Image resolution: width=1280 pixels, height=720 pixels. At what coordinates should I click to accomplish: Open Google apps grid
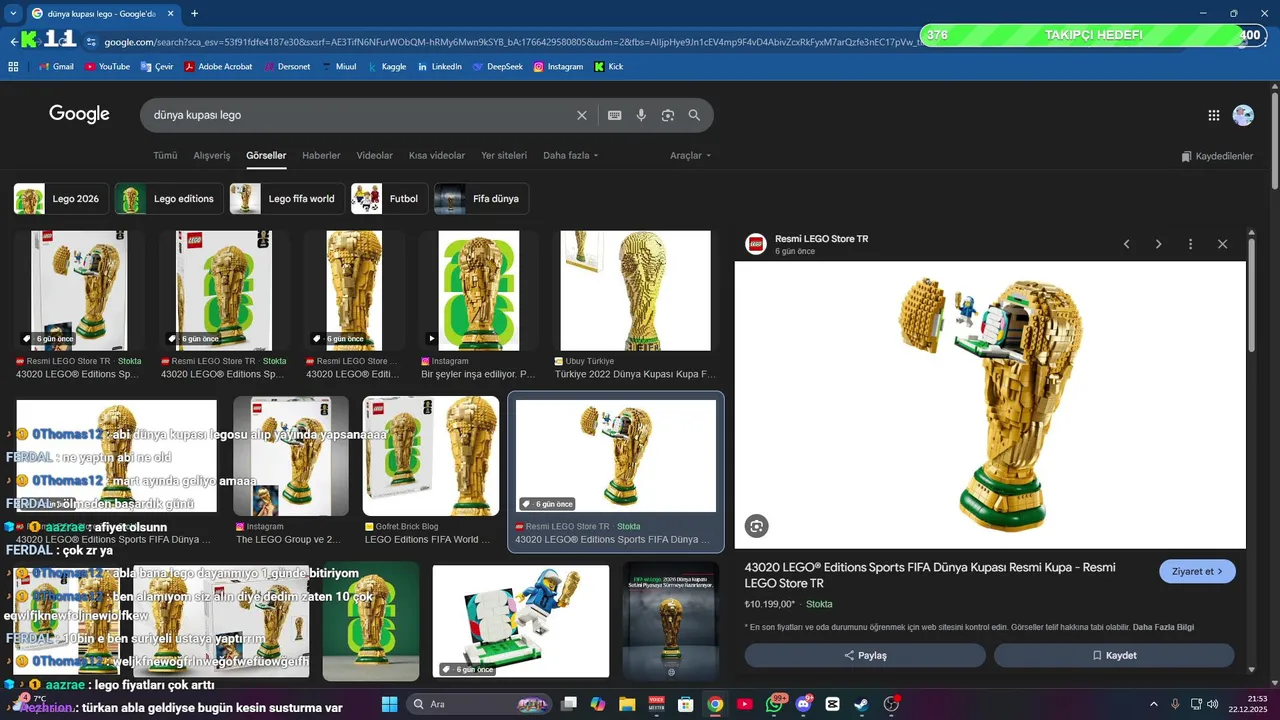point(1214,115)
